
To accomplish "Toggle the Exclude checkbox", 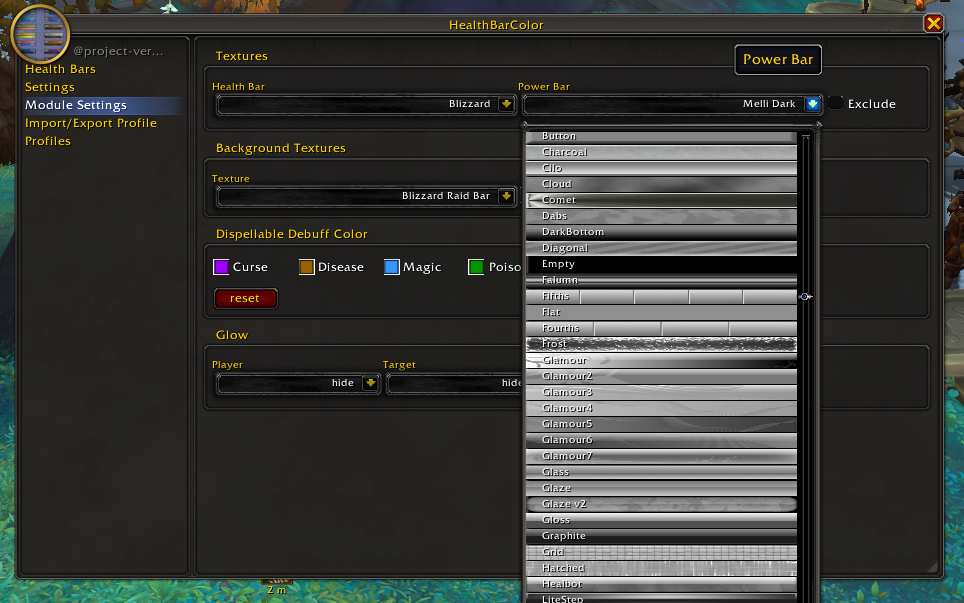I will pos(836,103).
